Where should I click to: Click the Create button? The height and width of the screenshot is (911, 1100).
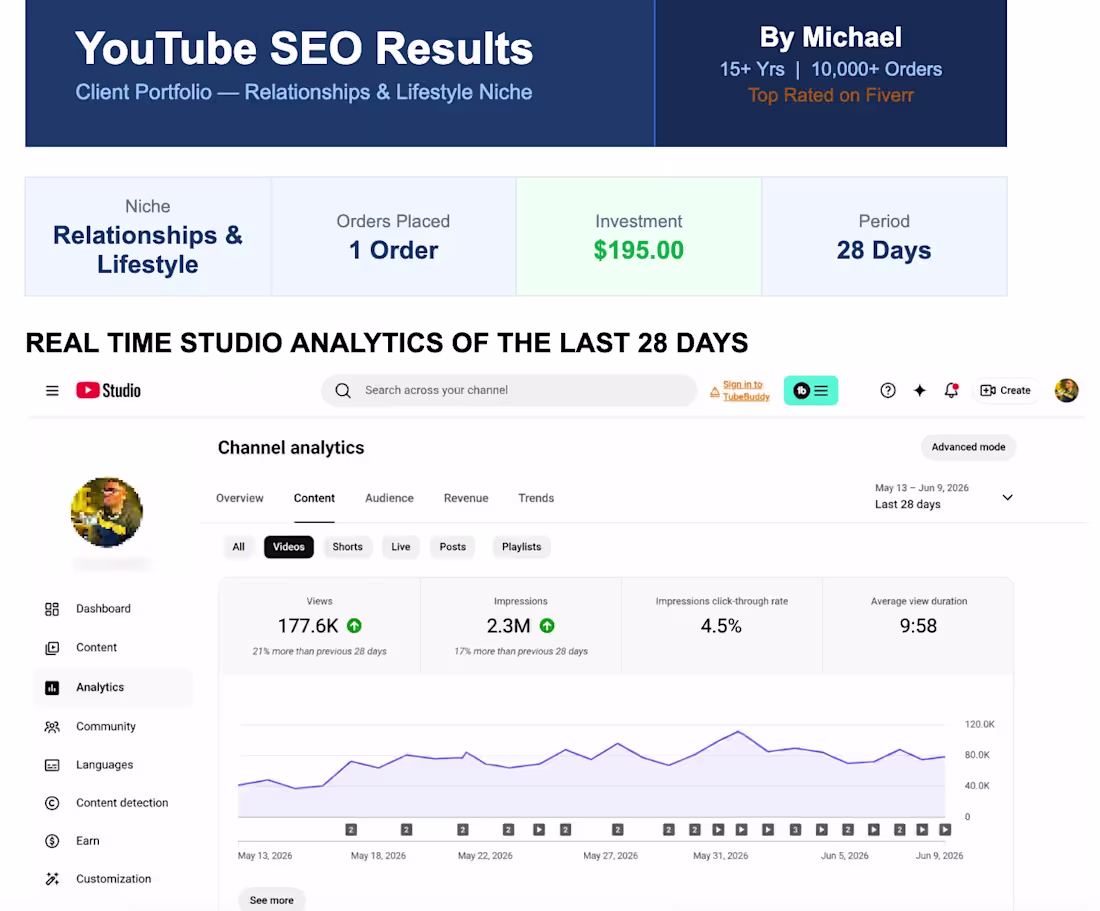point(1005,391)
